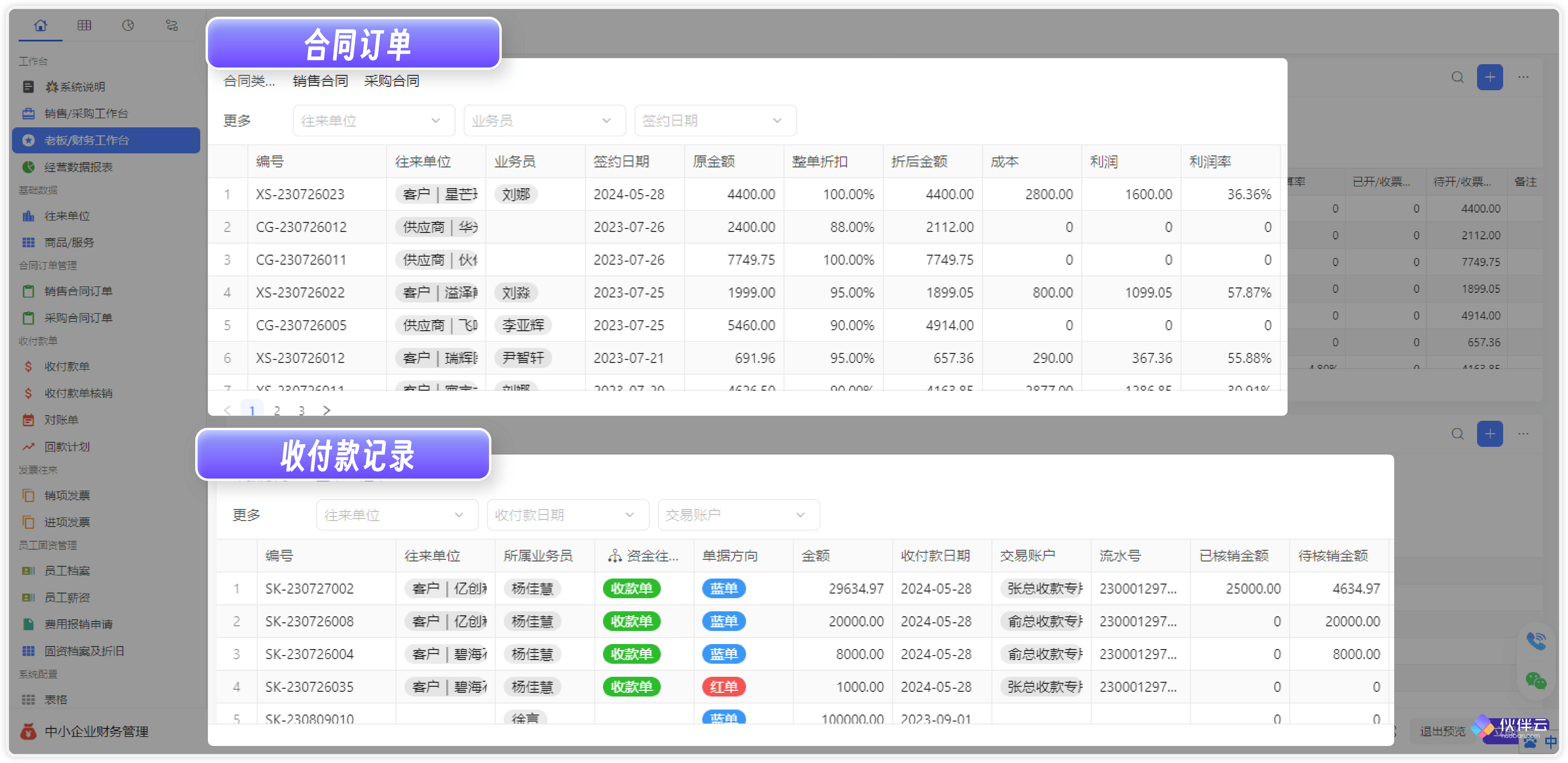The image size is (1568, 763).
Task: Click blue plus button in lower panel
Action: tap(1489, 434)
